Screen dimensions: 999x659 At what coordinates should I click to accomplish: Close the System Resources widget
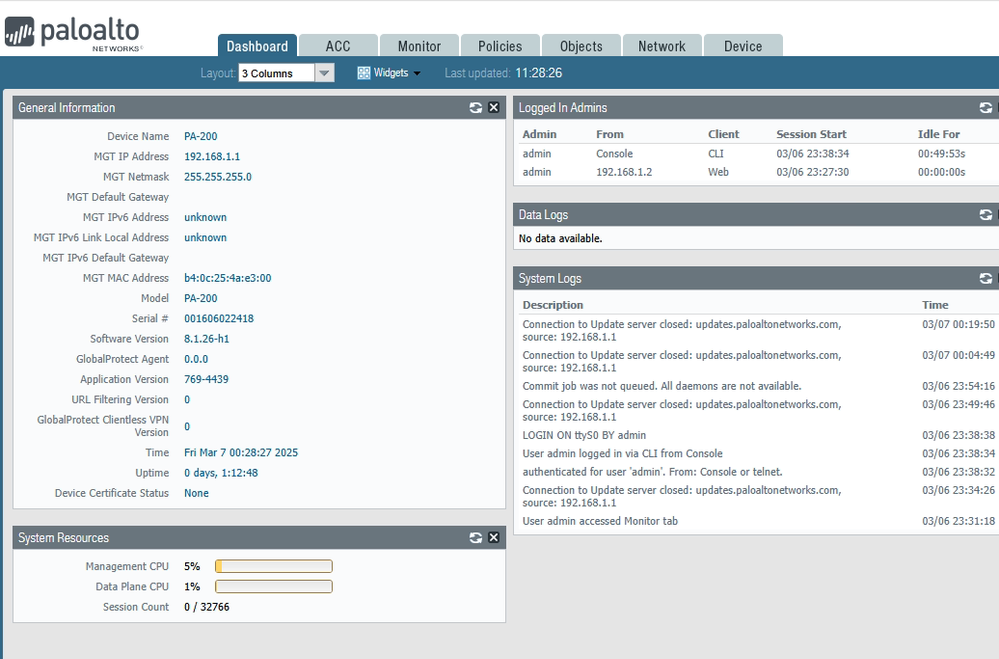pos(494,538)
